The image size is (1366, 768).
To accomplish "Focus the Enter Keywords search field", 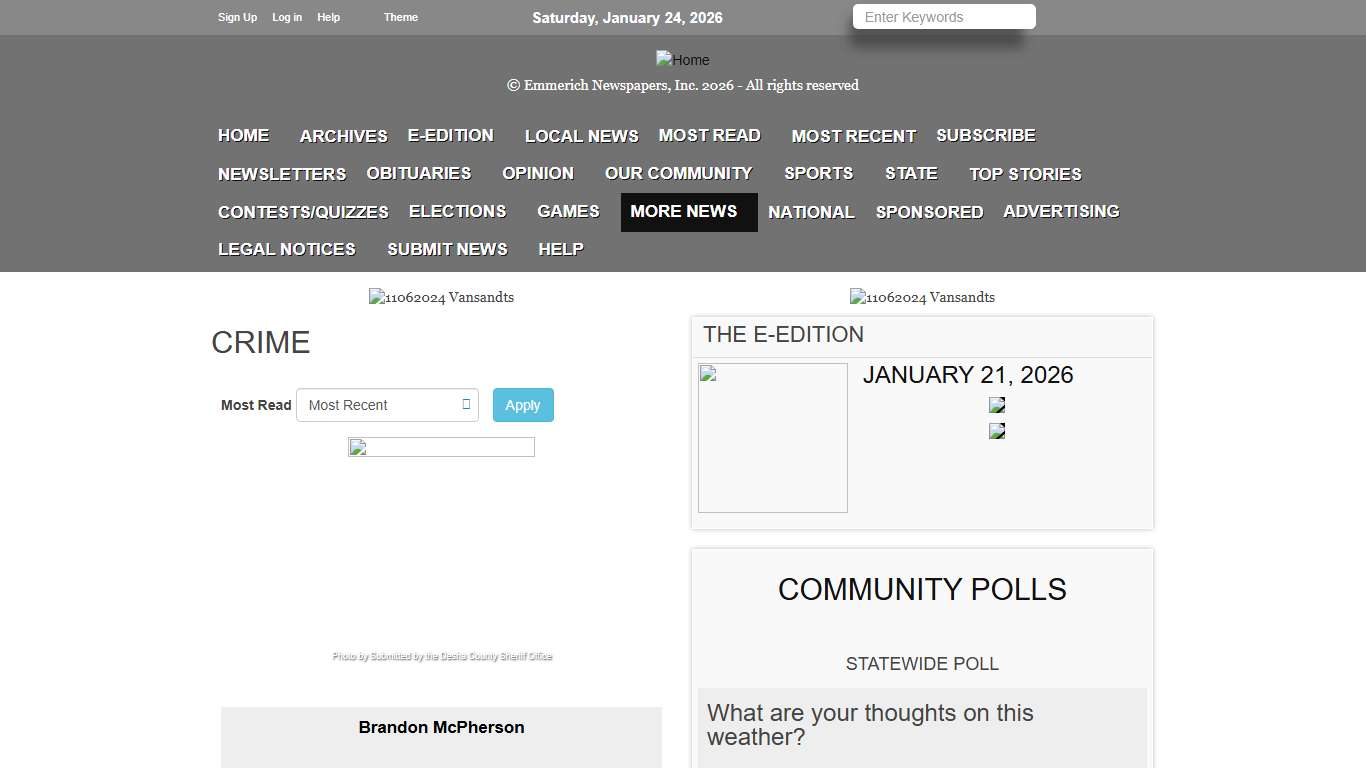I will 943,17.
